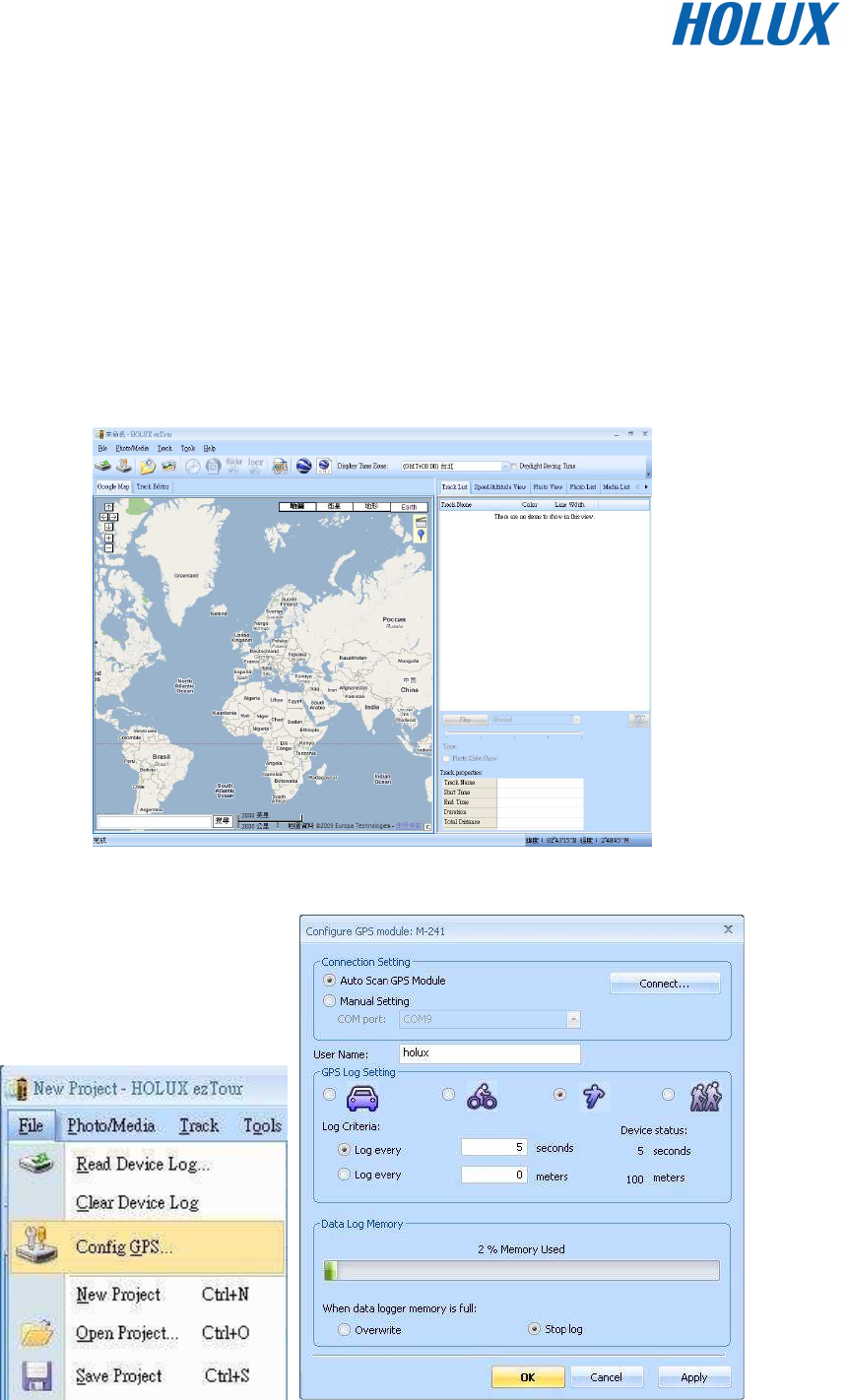Open the COM port dropdown

pyautogui.click(x=573, y=1020)
